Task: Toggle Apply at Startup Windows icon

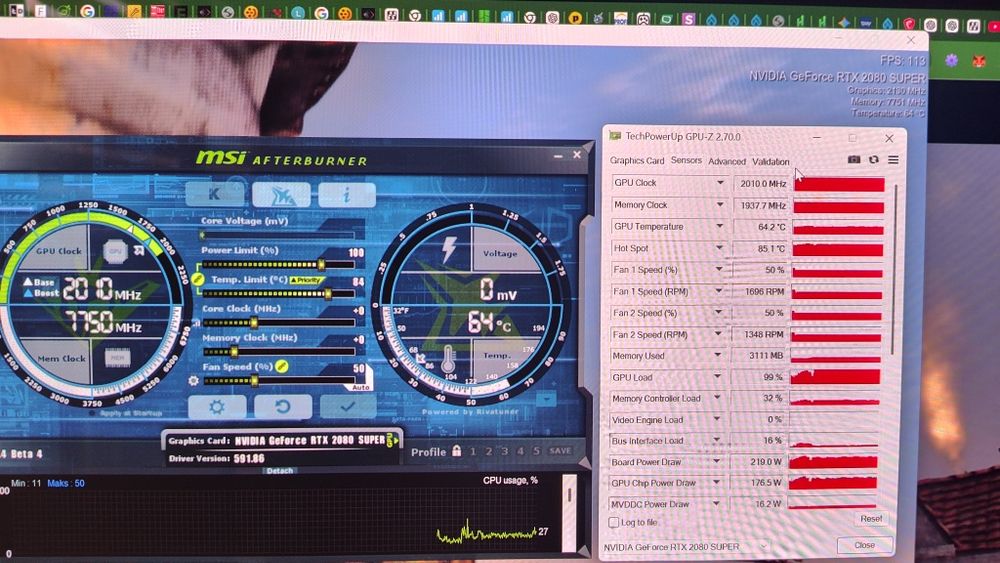Action: coord(92,413)
